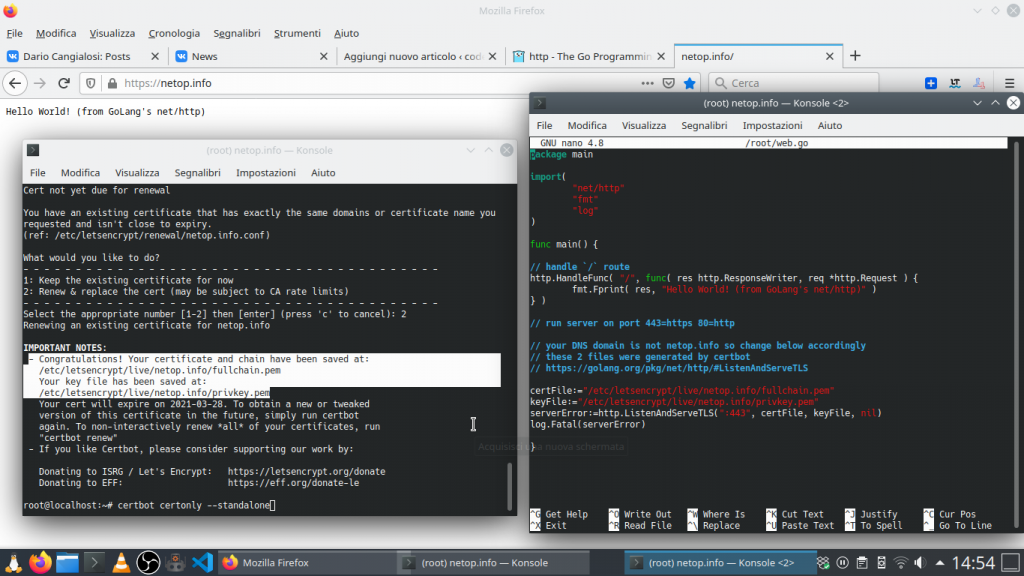Image resolution: width=1024 pixels, height=576 pixels.
Task: Open Modifica menu in left Konsole window
Action: click(80, 173)
